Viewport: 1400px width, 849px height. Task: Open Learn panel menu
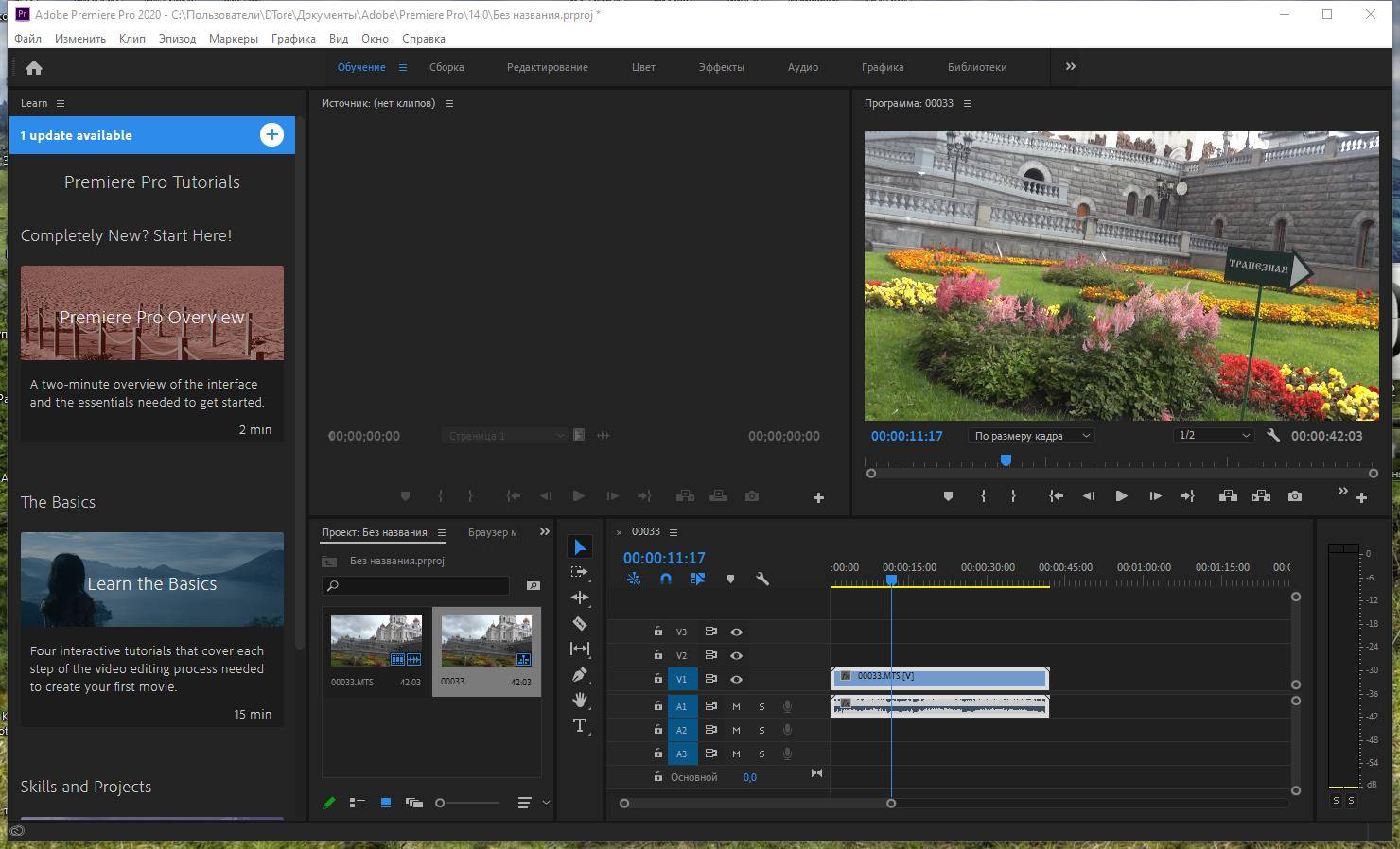point(61,103)
